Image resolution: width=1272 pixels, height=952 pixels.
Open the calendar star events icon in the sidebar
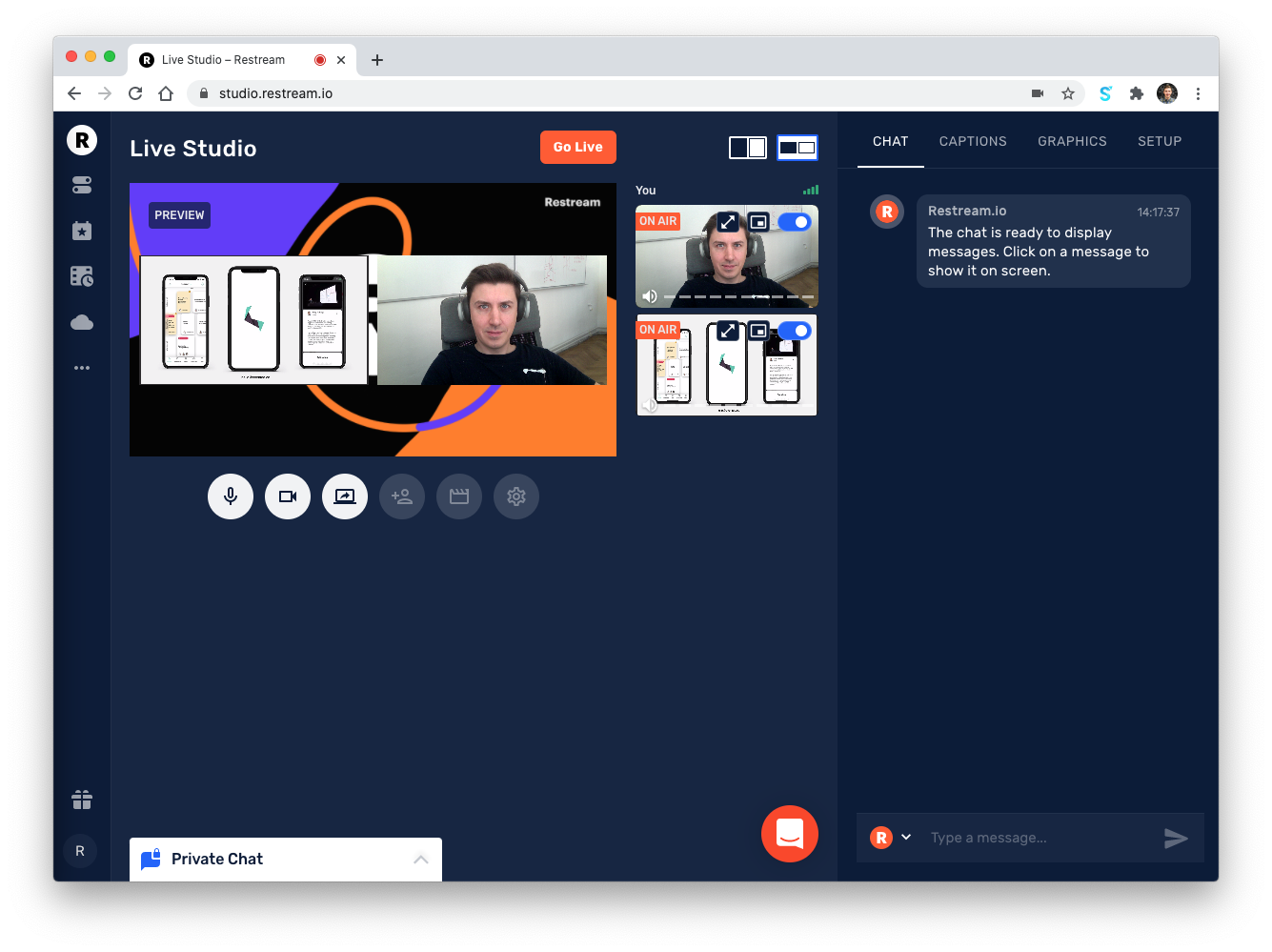[x=82, y=231]
